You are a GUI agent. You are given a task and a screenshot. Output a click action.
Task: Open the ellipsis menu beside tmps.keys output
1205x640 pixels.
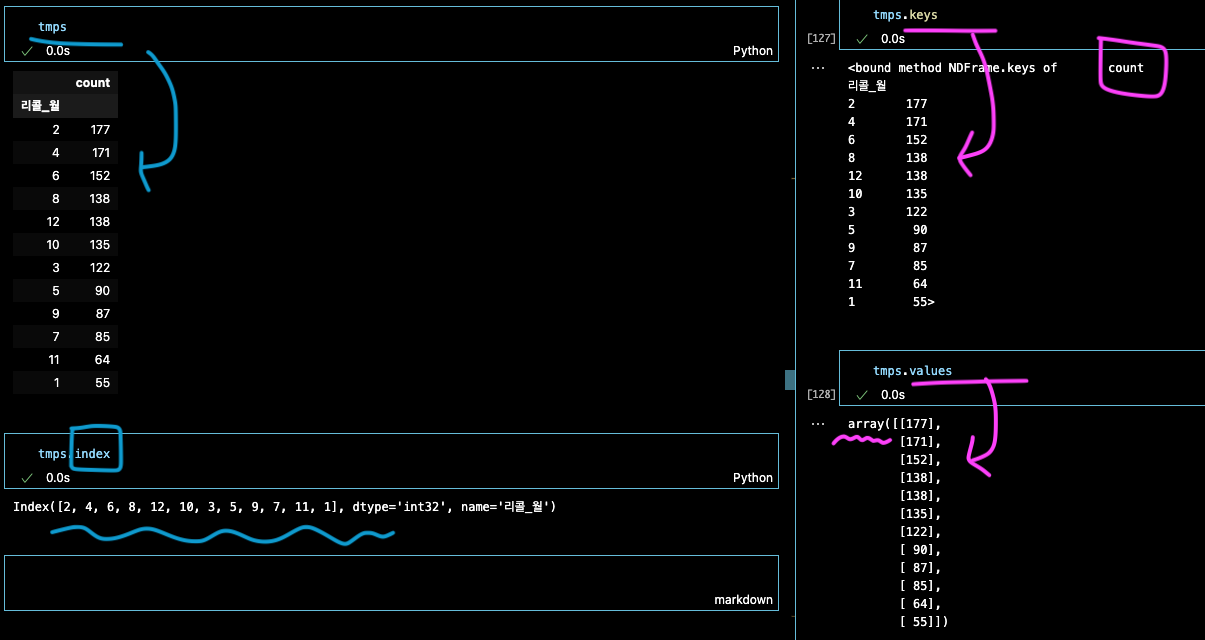click(818, 68)
